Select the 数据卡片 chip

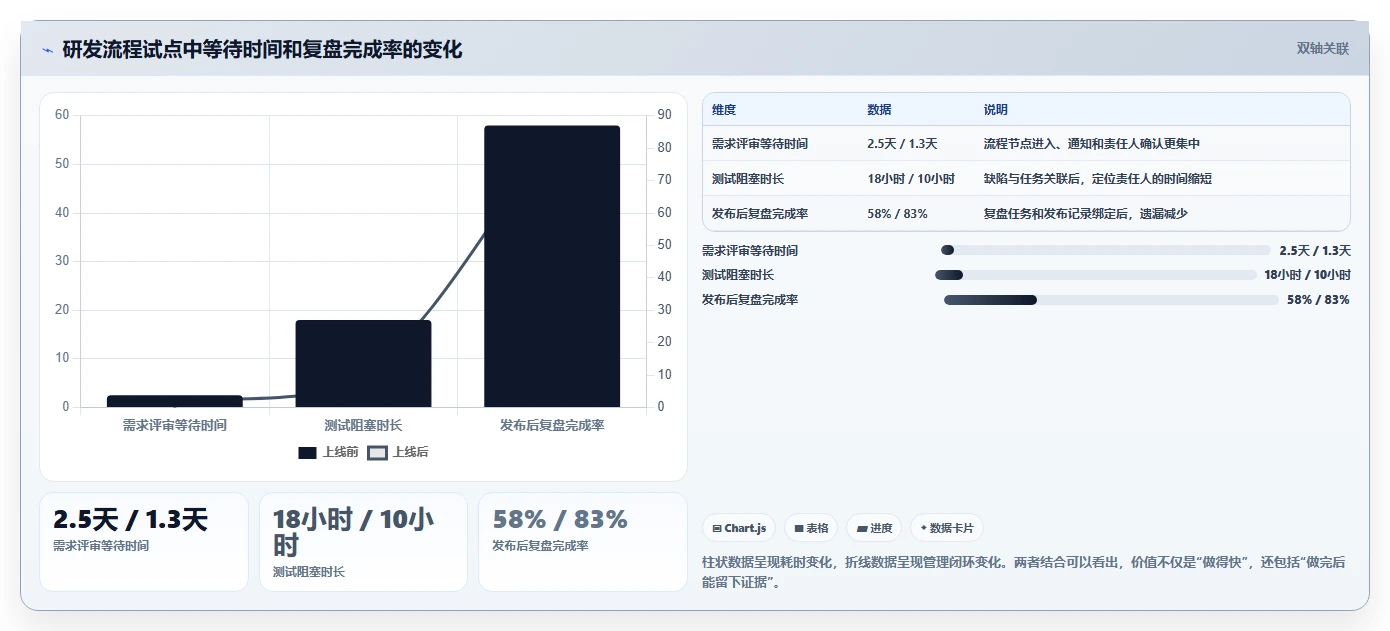[946, 528]
